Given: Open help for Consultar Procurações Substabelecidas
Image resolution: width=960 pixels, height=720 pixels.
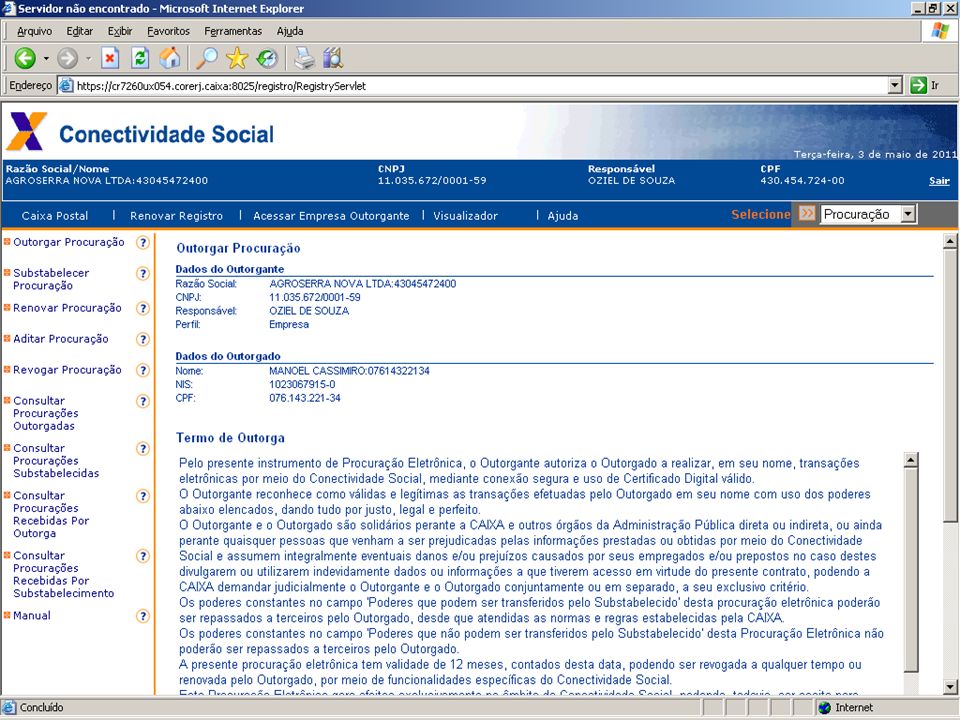Looking at the screenshot, I should tap(143, 448).
